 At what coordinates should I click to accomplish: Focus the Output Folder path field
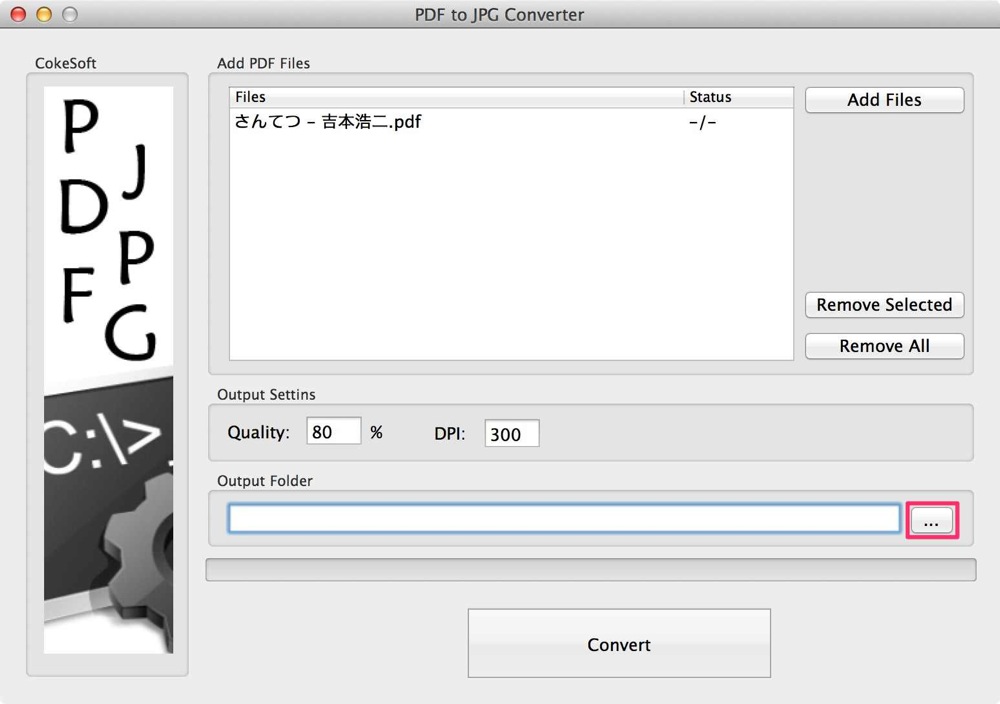pyautogui.click(x=564, y=518)
